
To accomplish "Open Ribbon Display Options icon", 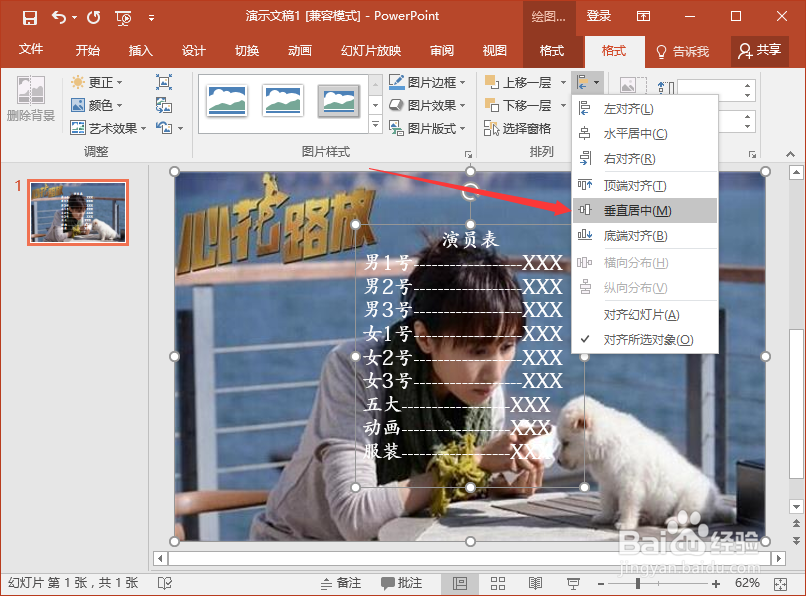I will (x=644, y=17).
